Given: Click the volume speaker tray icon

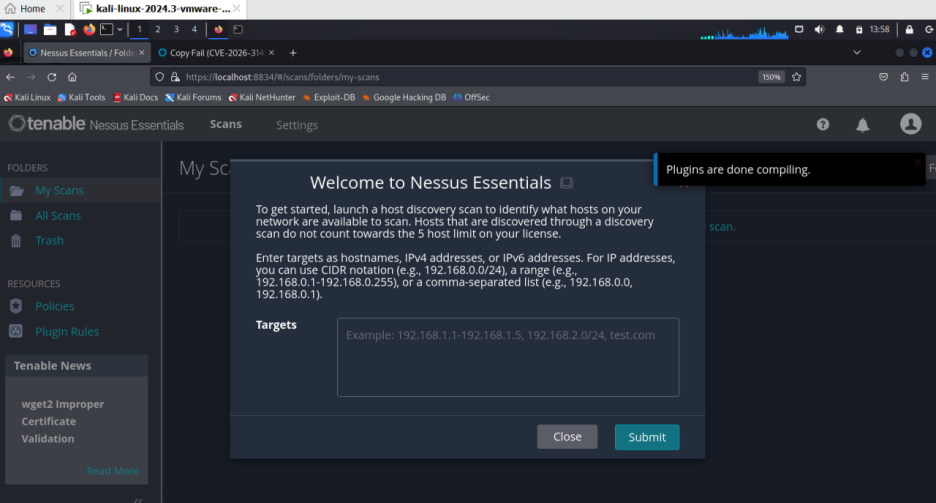Looking at the screenshot, I should point(819,29).
